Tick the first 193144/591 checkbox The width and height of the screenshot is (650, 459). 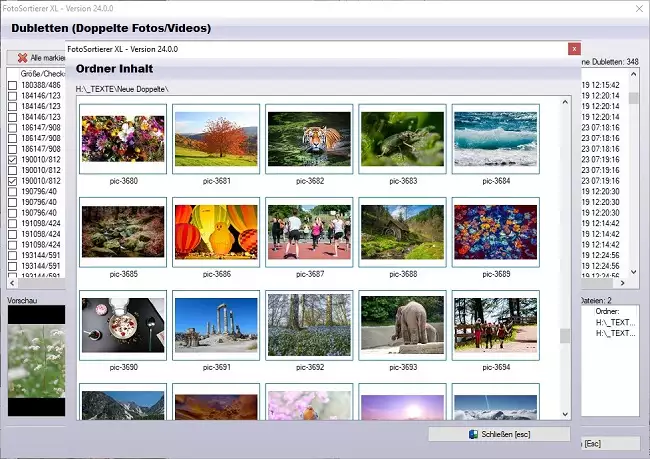click(x=12, y=254)
